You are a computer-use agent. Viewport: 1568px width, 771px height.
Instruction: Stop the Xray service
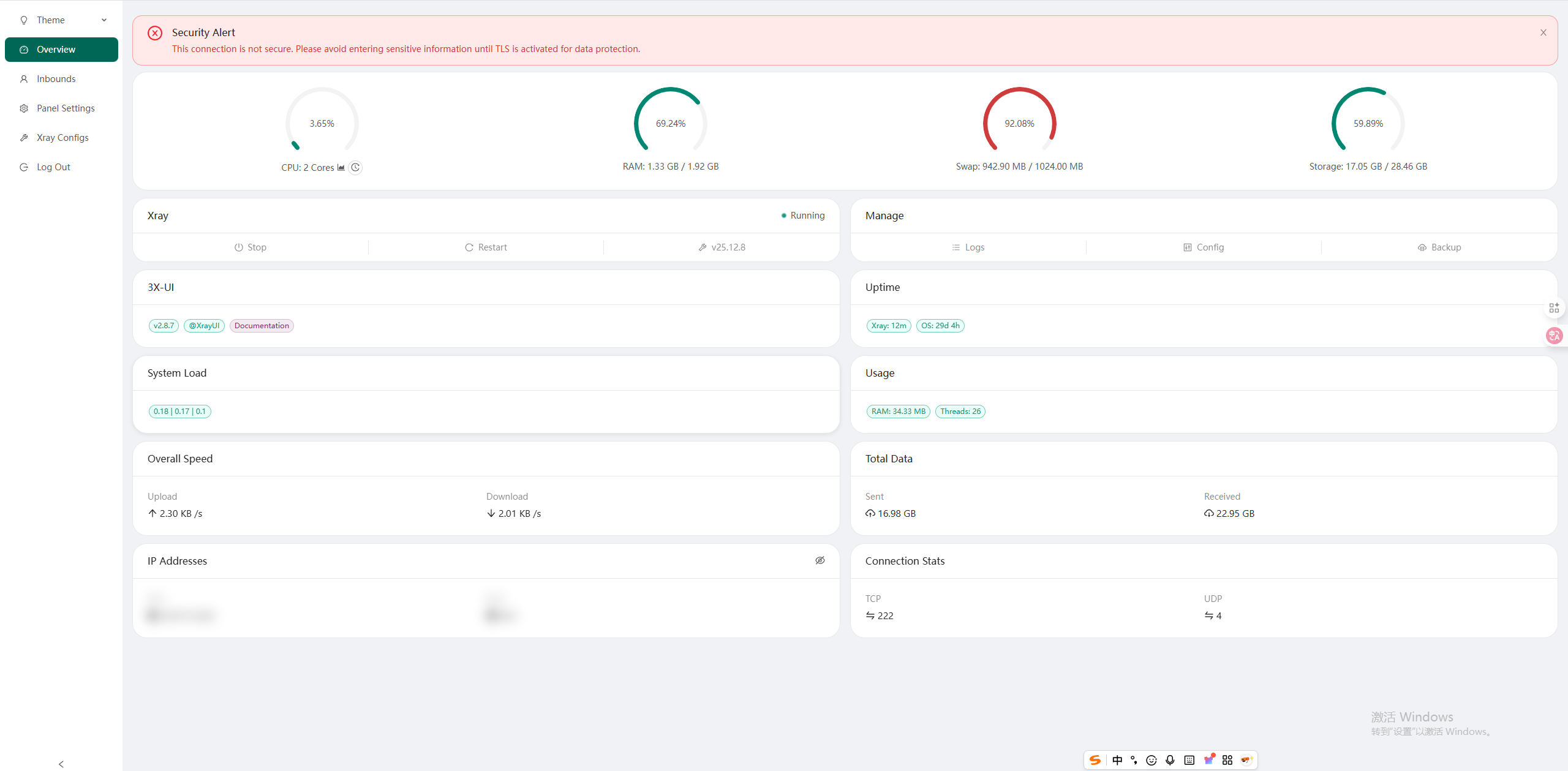click(x=251, y=247)
